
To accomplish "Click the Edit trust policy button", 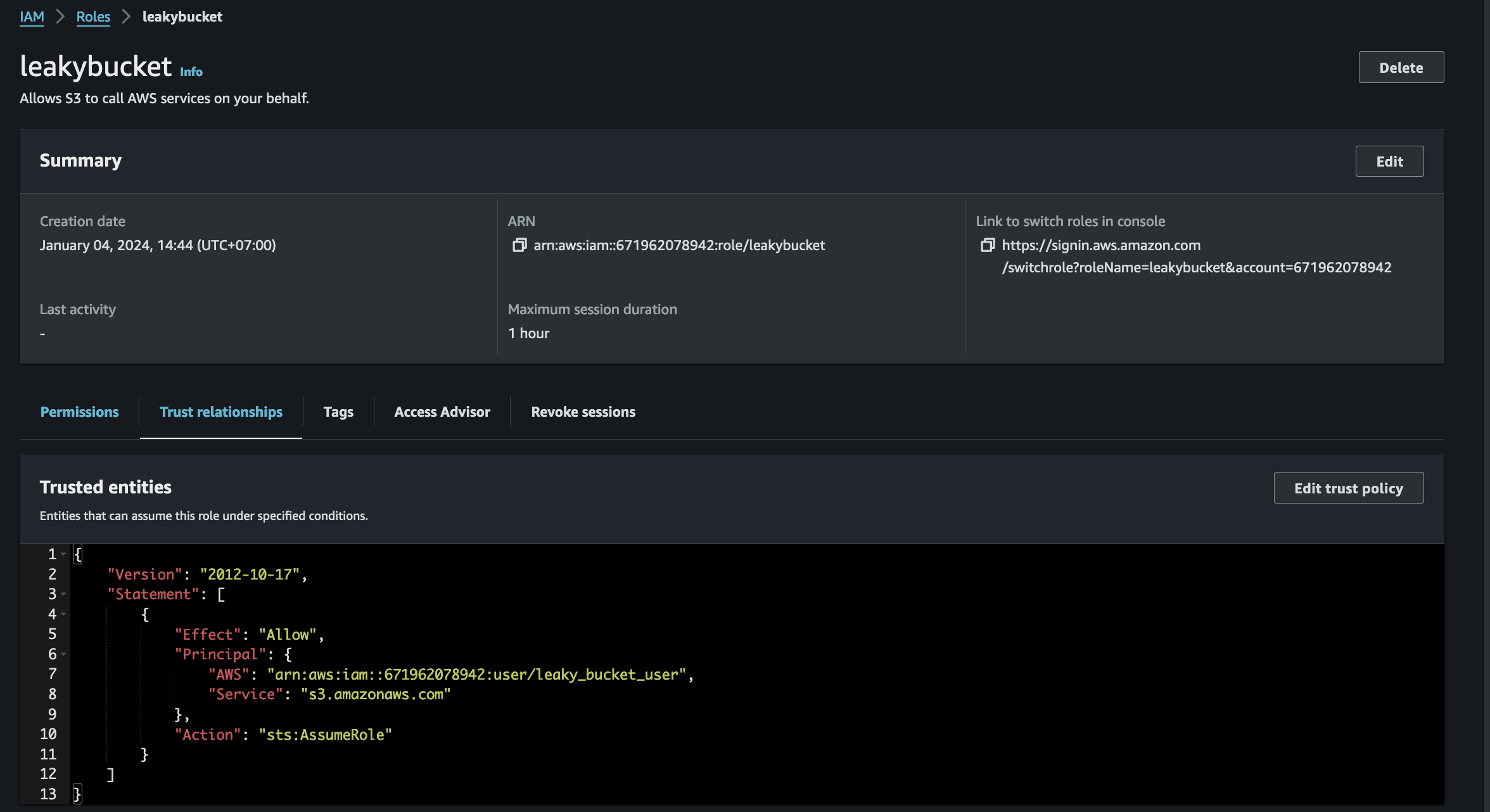I will click(x=1349, y=488).
